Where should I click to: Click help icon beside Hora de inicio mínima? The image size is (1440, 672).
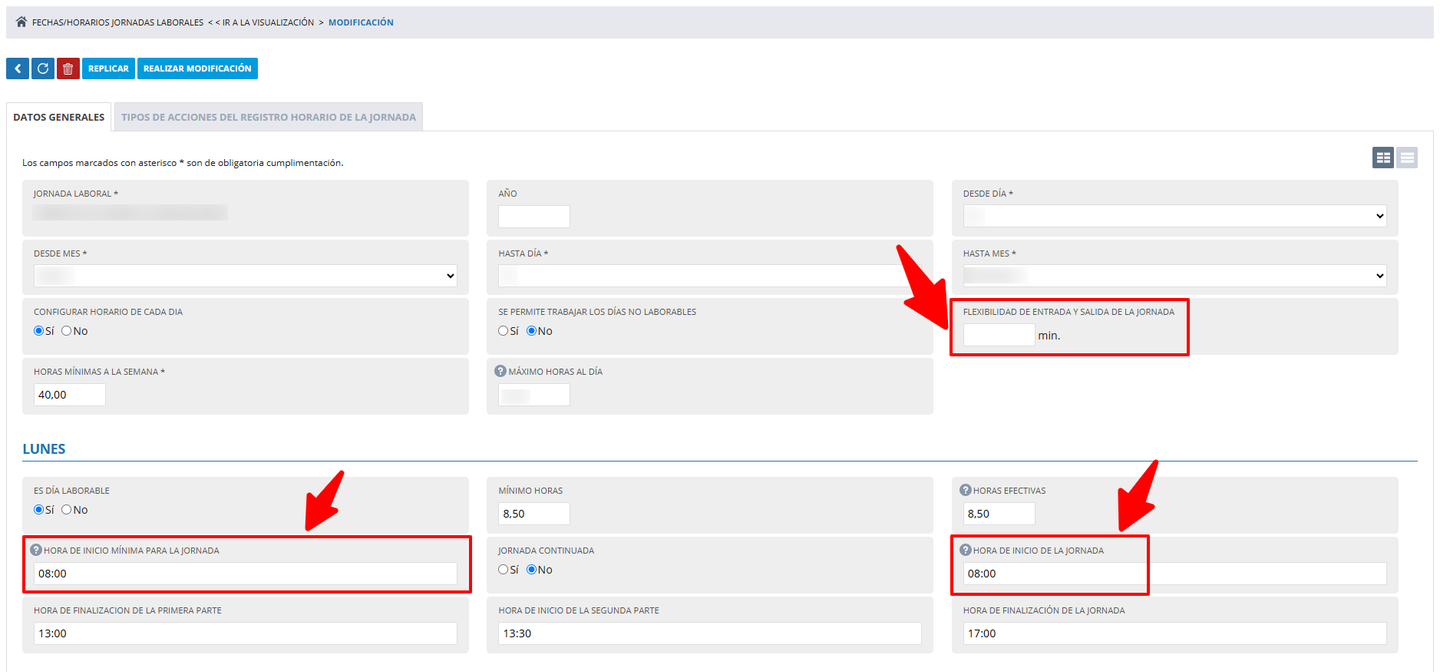click(36, 550)
